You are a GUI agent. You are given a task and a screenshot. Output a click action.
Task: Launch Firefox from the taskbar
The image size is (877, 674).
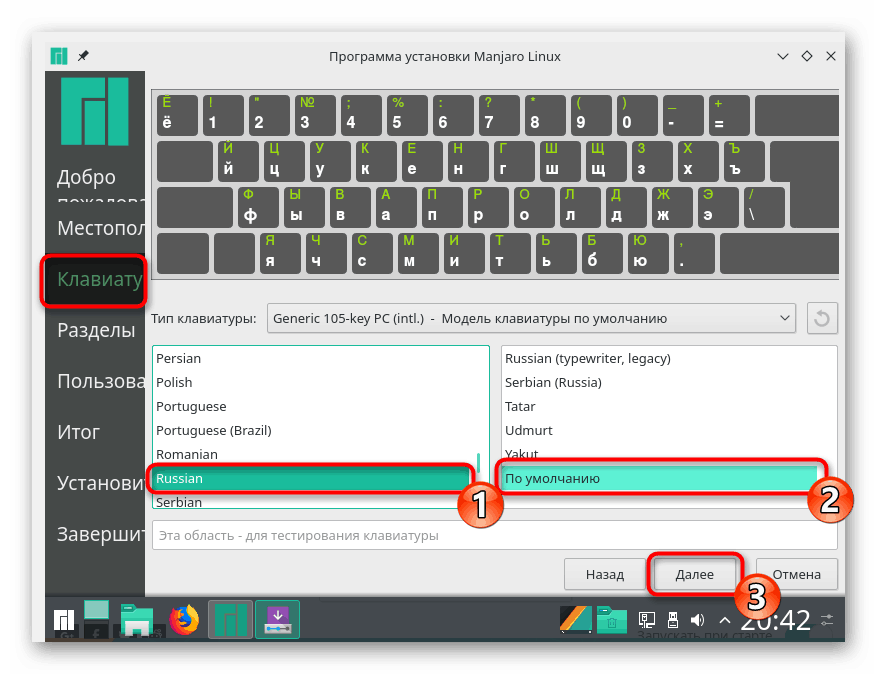coord(184,620)
